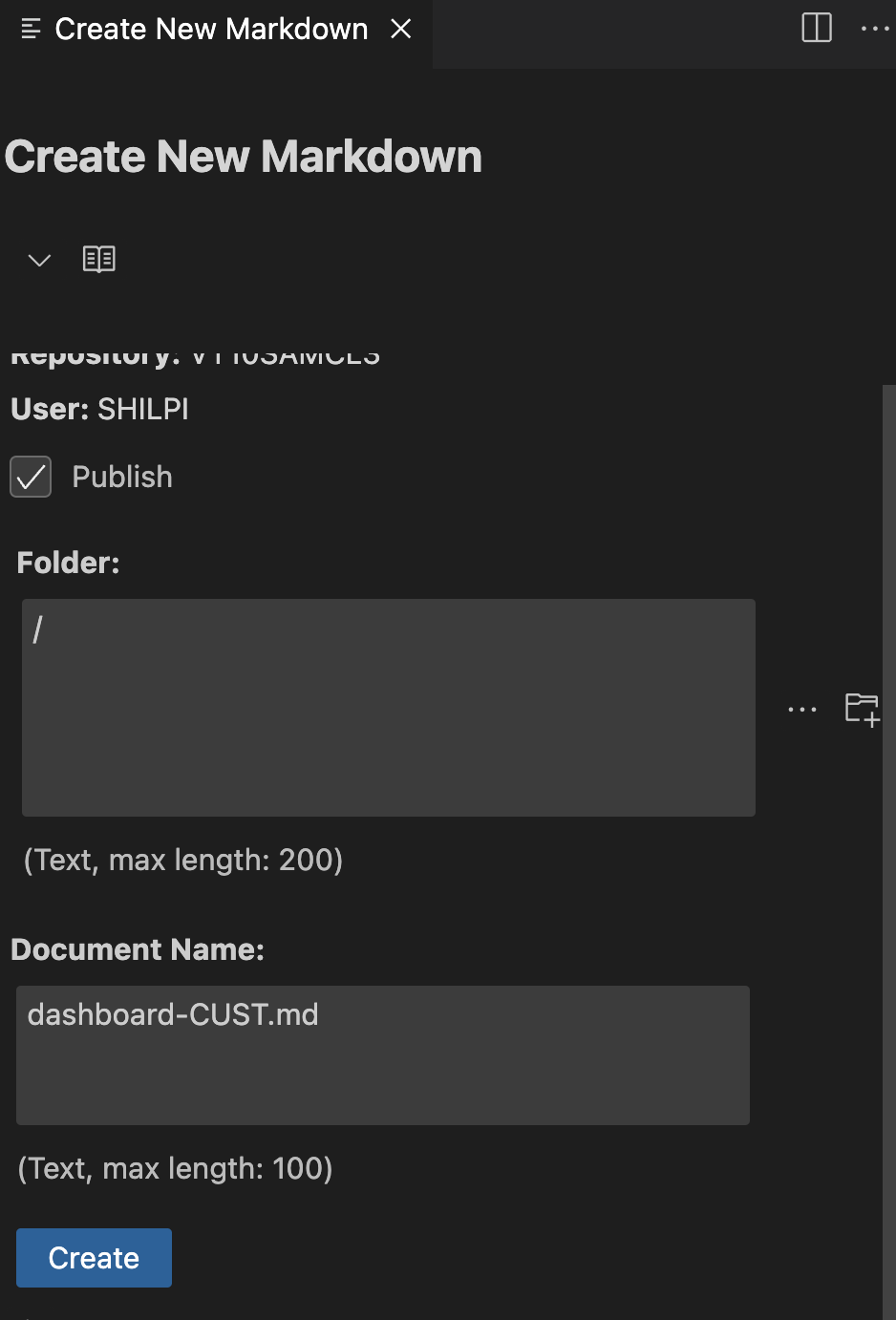Viewport: 896px width, 1320px height.
Task: Click the new folder icon beside Folder field
Action: [x=862, y=709]
